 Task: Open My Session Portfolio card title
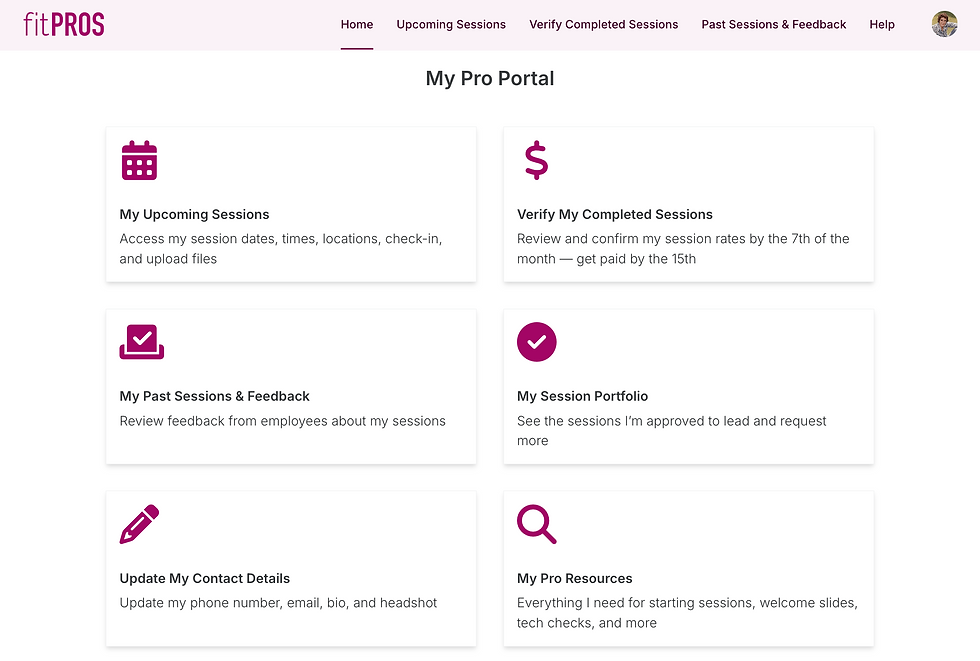582,396
